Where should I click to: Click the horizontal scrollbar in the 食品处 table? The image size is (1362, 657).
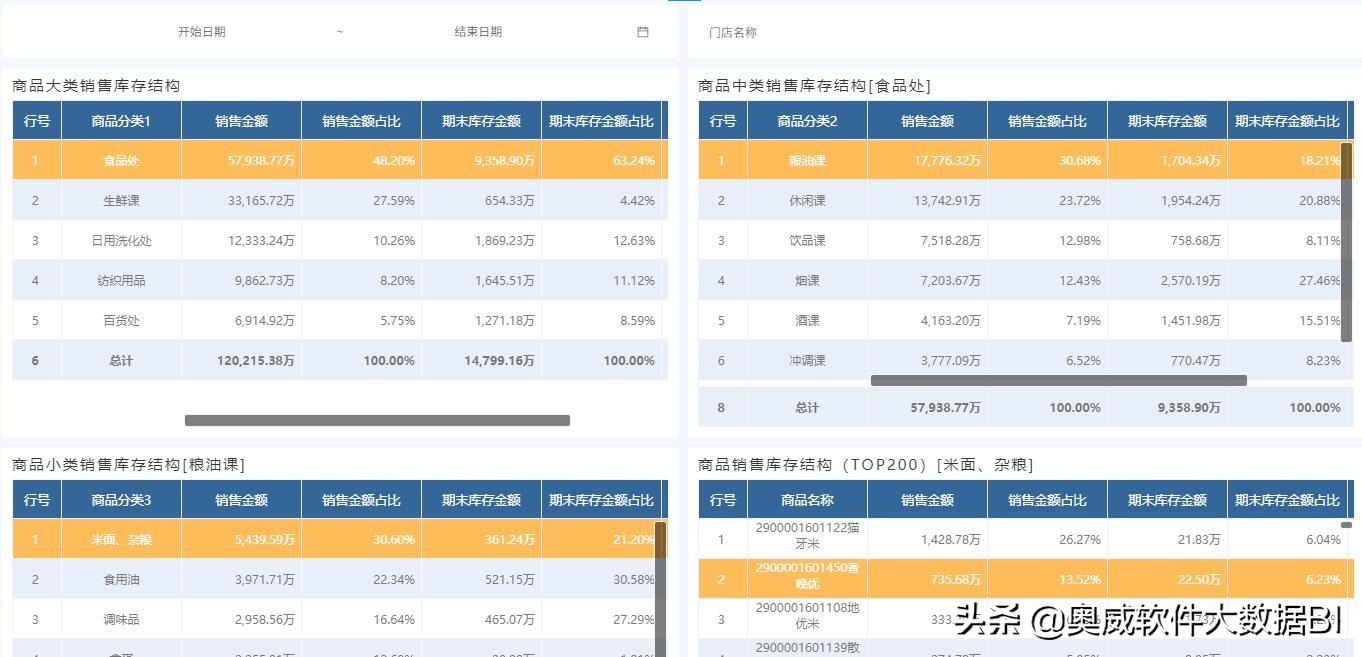pos(1060,380)
